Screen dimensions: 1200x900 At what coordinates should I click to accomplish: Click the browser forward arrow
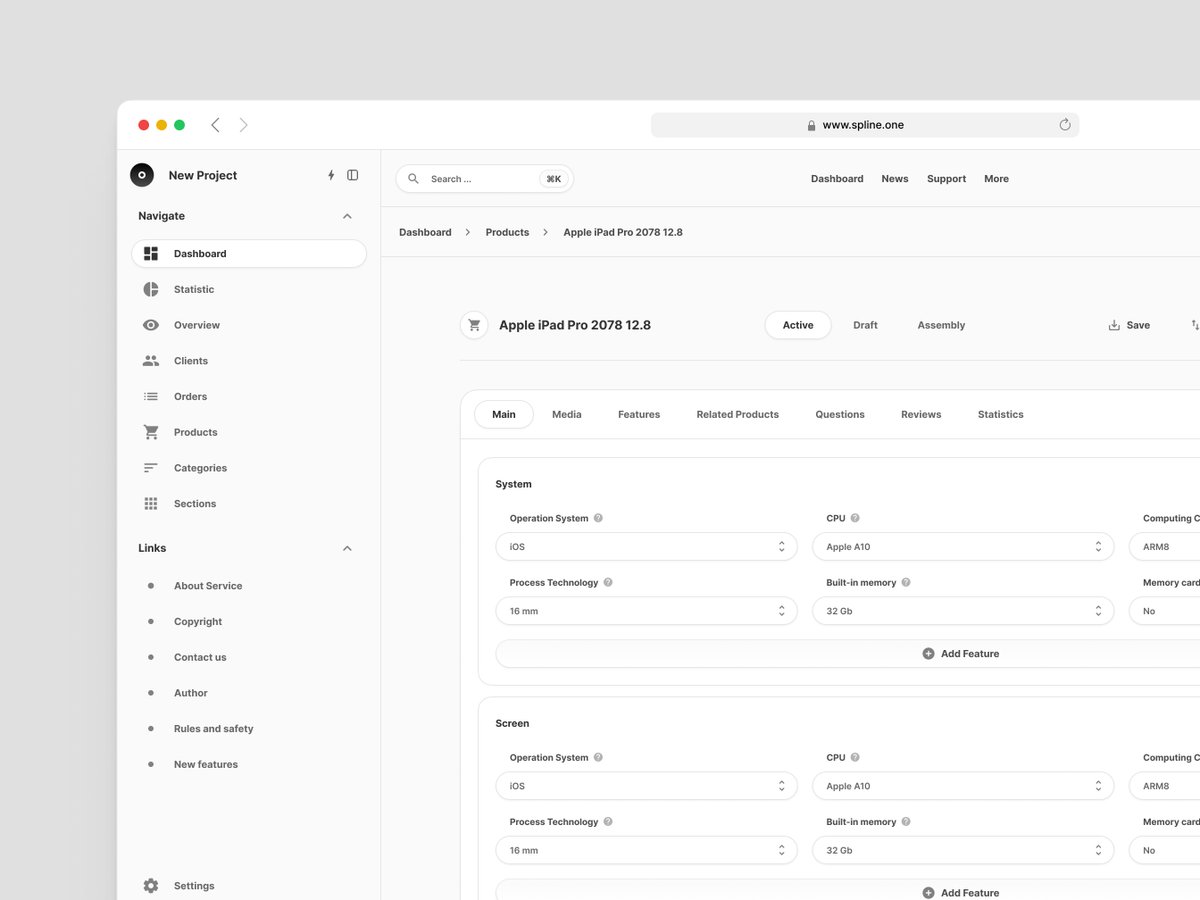click(243, 125)
